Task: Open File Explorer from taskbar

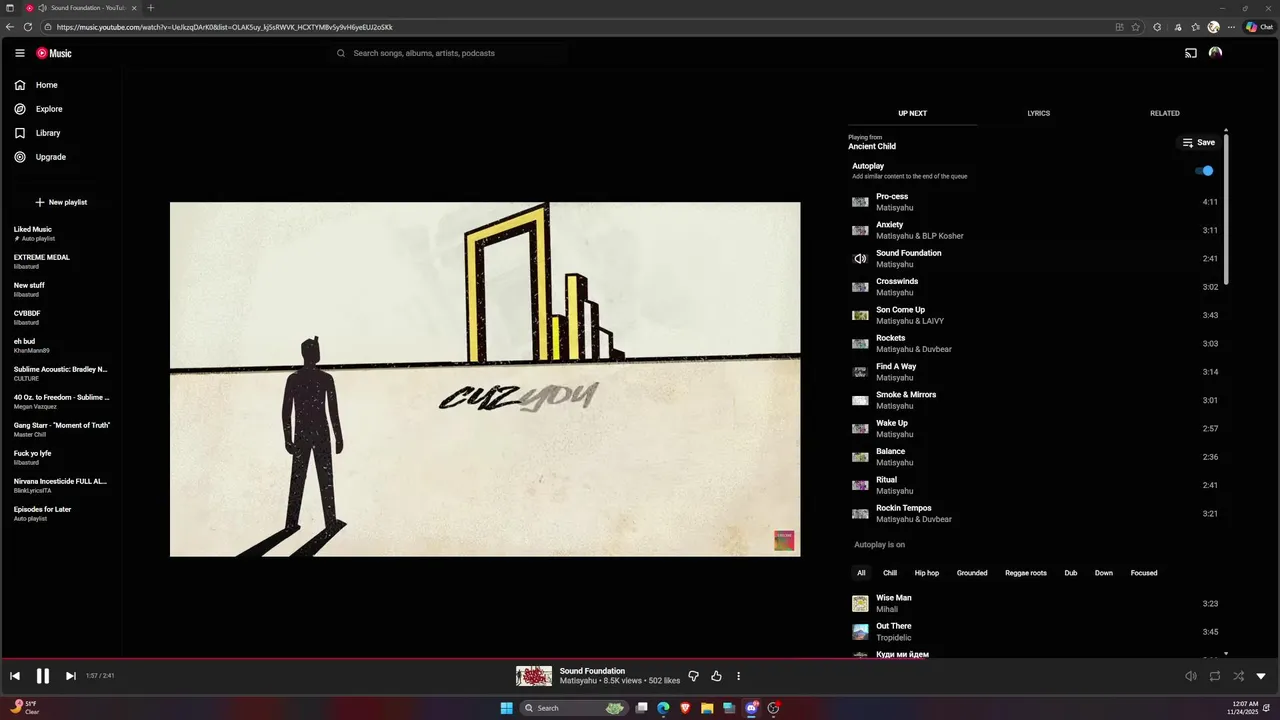Action: click(x=707, y=708)
